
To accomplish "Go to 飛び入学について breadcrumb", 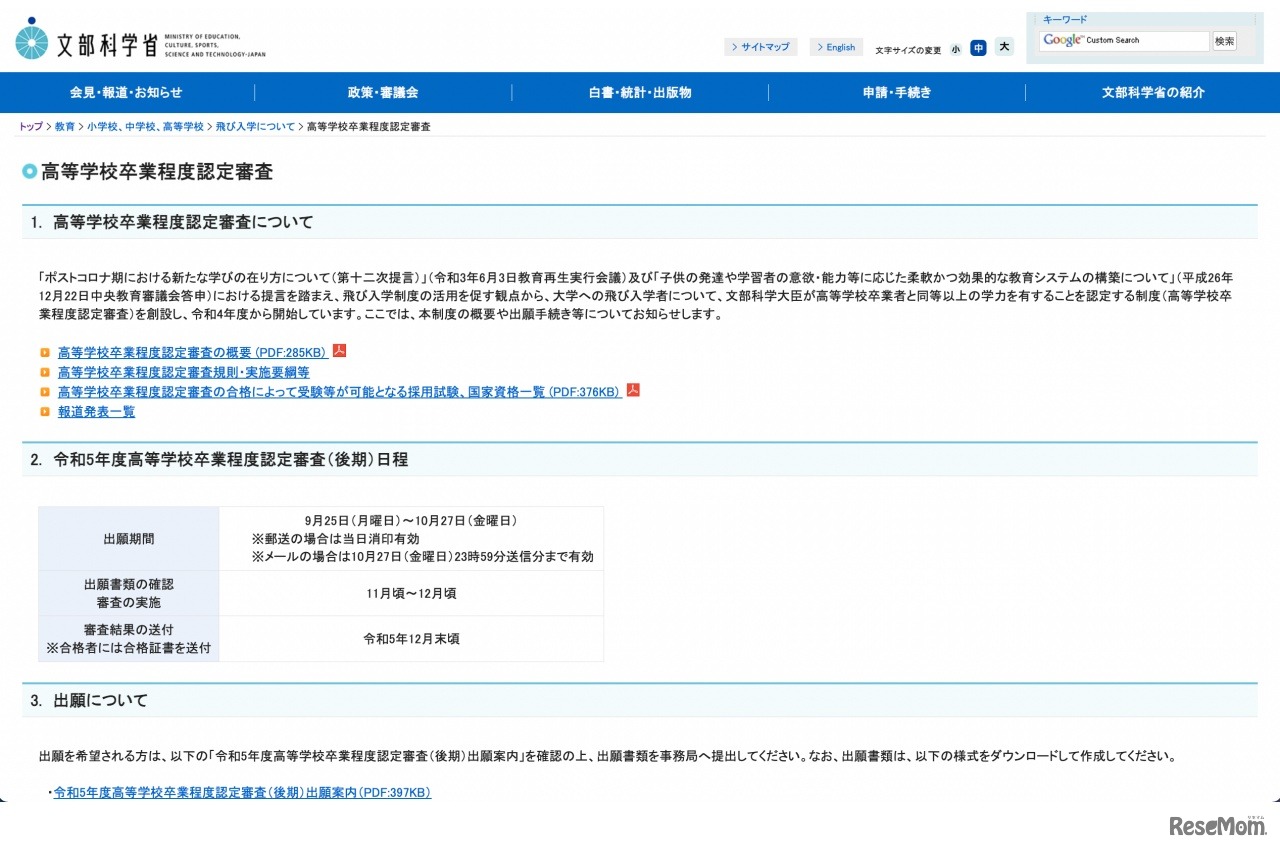I will coord(255,127).
